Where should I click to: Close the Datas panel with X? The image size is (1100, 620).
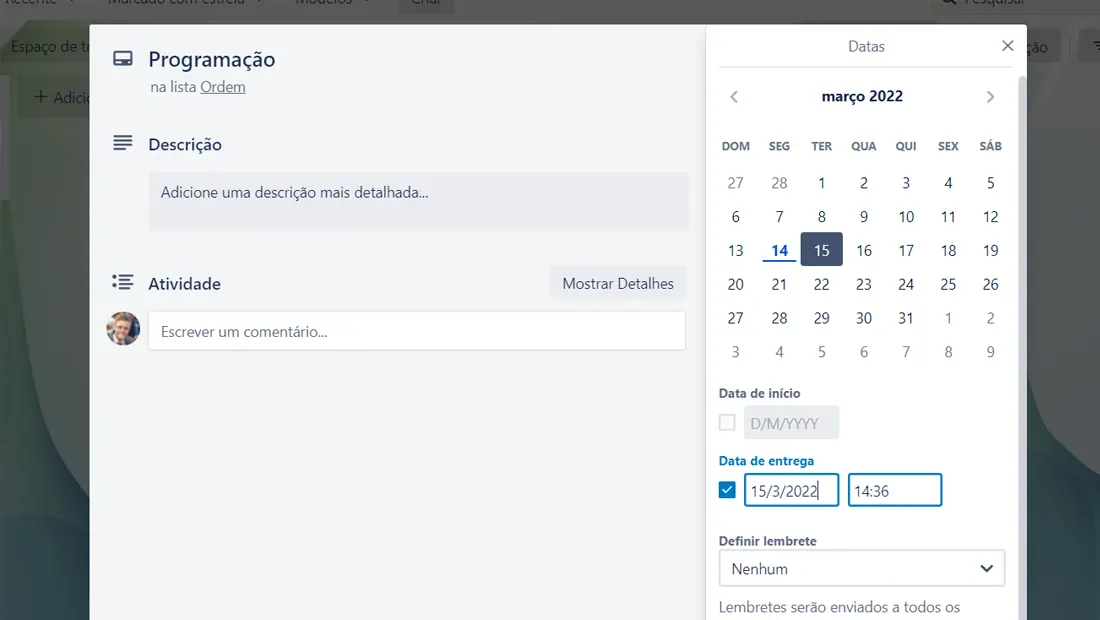pyautogui.click(x=1007, y=46)
